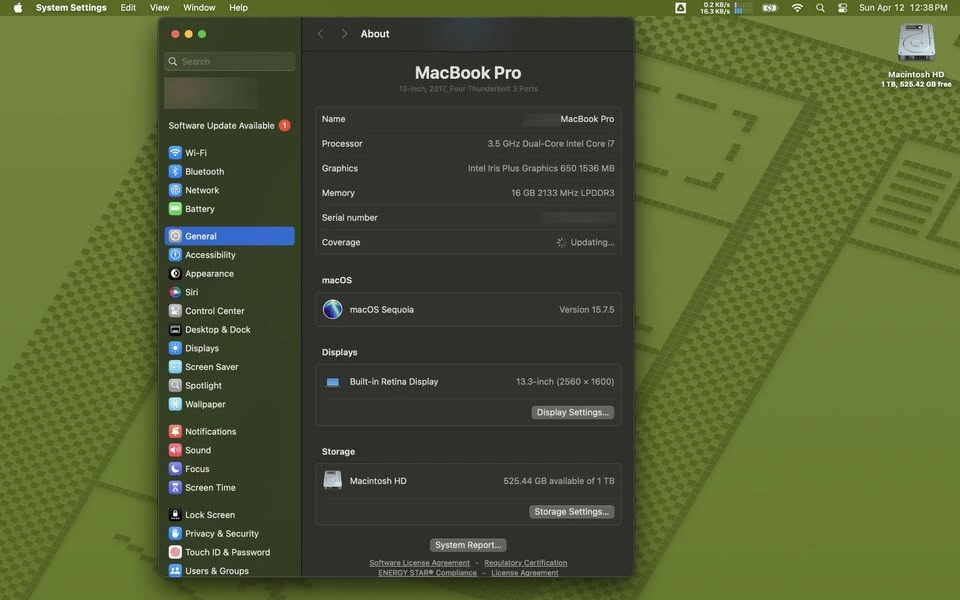The height and width of the screenshot is (600, 960).
Task: Open Users & Groups settings
Action: point(229,571)
